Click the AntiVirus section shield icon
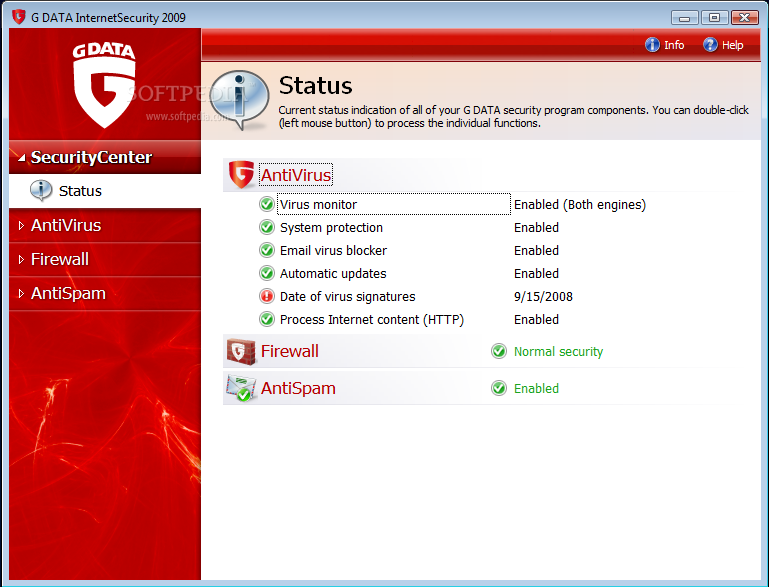This screenshot has width=769, height=587. (241, 175)
